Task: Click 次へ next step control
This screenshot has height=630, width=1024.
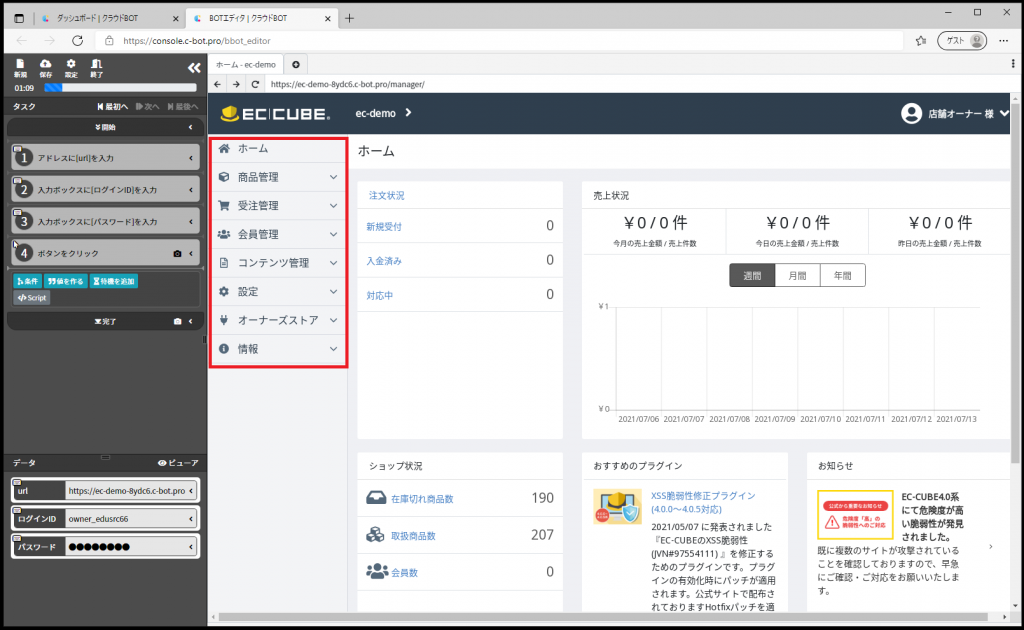Action: [148, 106]
